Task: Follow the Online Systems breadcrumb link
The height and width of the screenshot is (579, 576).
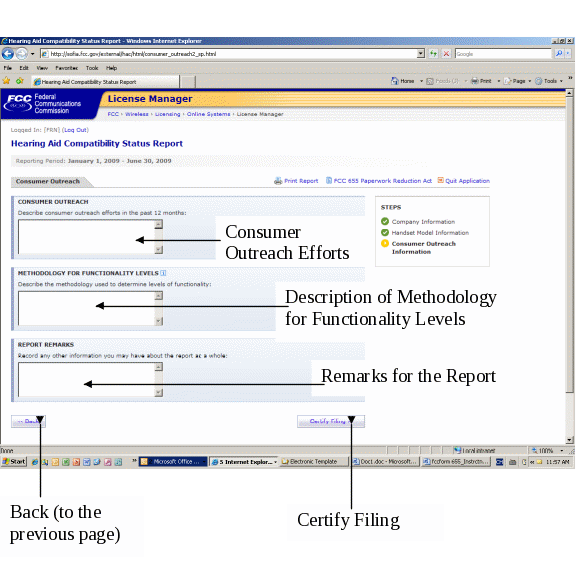Action: 208,114
